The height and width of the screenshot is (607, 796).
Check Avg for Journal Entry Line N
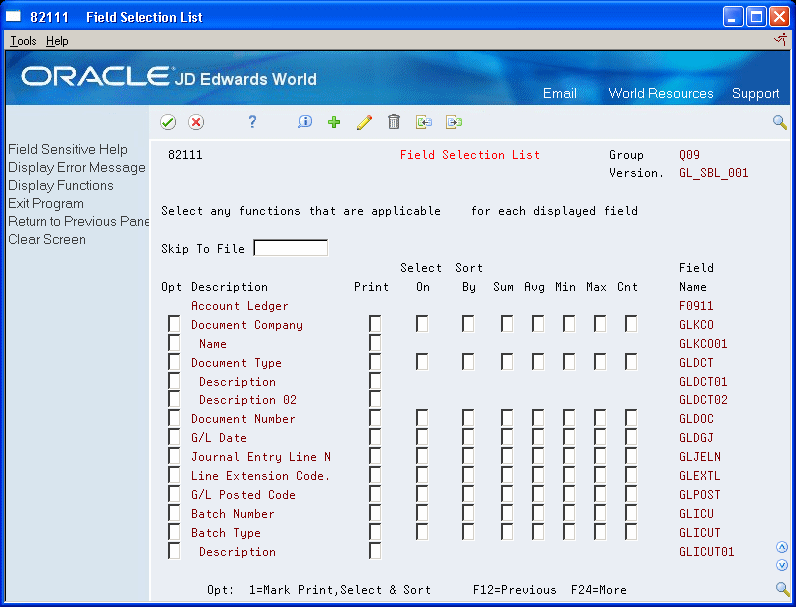point(538,456)
